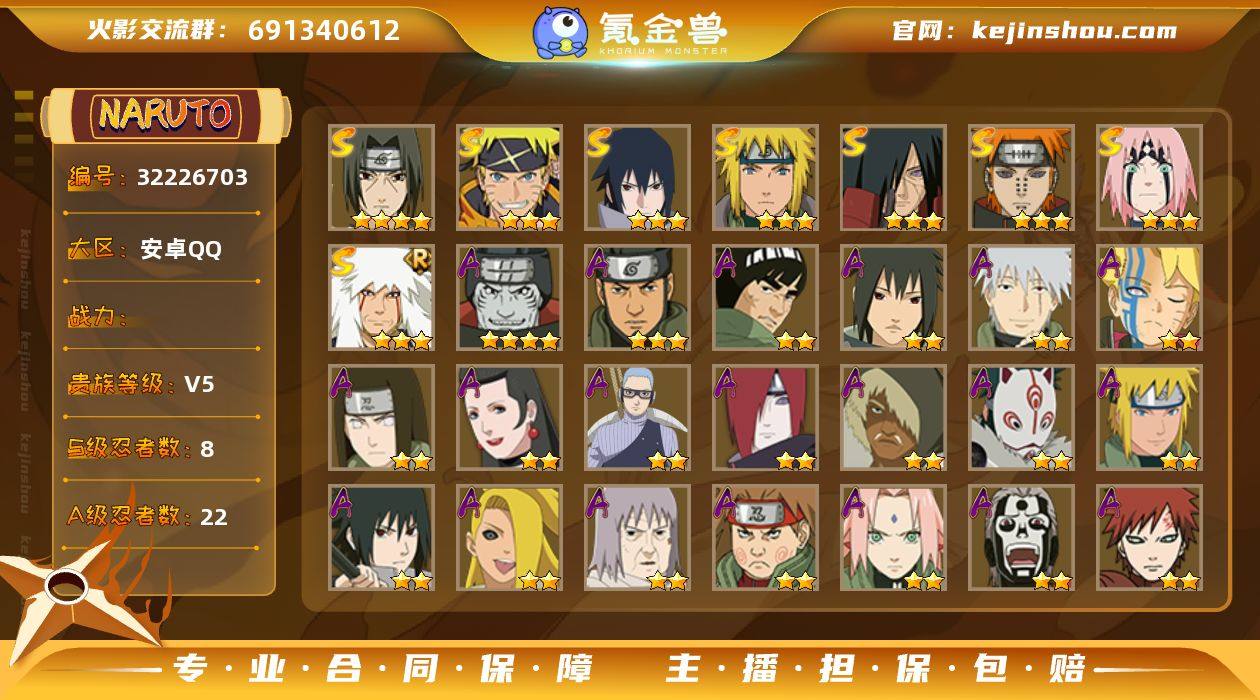Image resolution: width=1260 pixels, height=700 pixels.
Task: Select the pink-haired Sakura S-rank portrait
Action: pos(1149,178)
